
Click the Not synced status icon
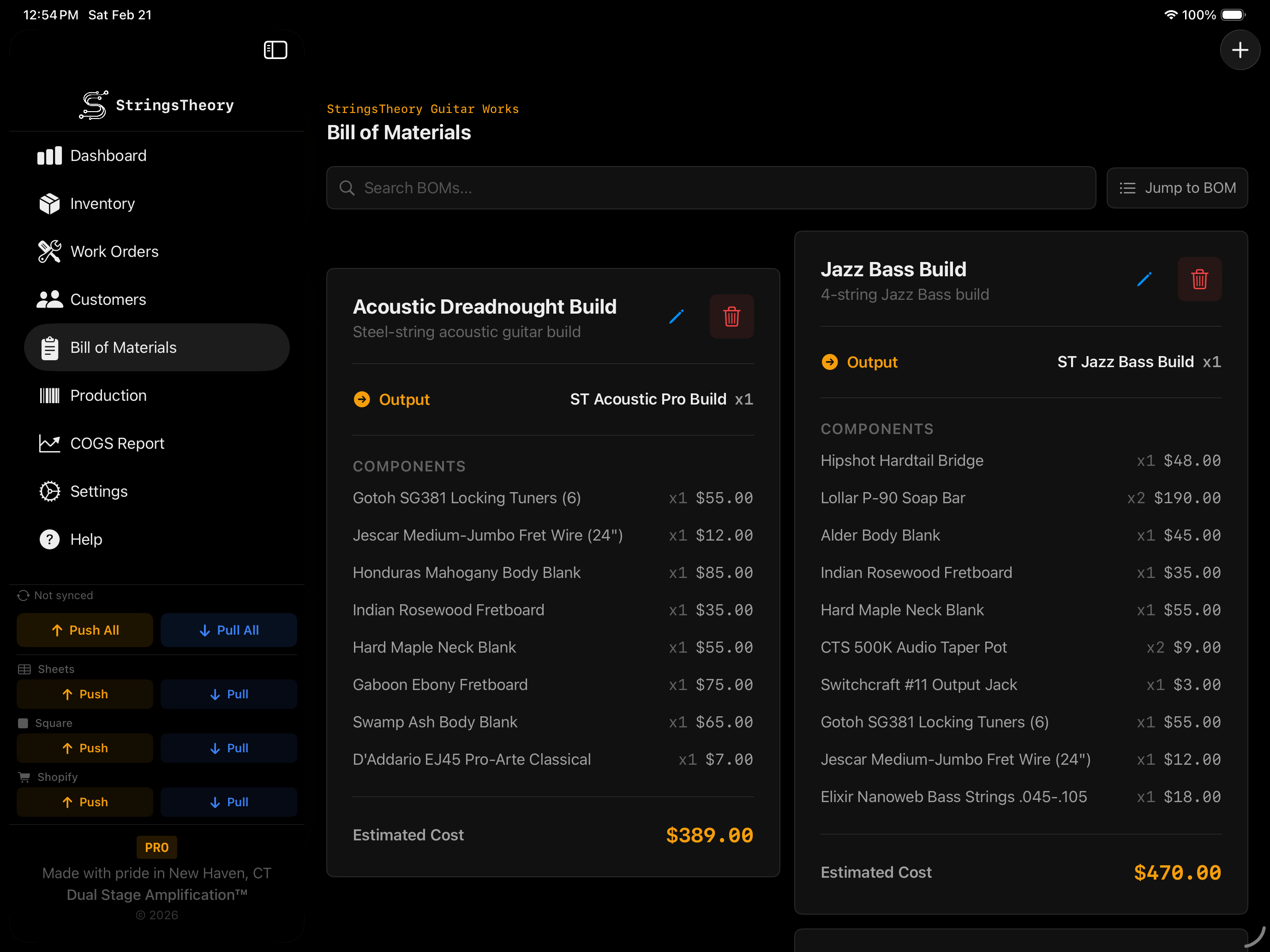click(23, 595)
